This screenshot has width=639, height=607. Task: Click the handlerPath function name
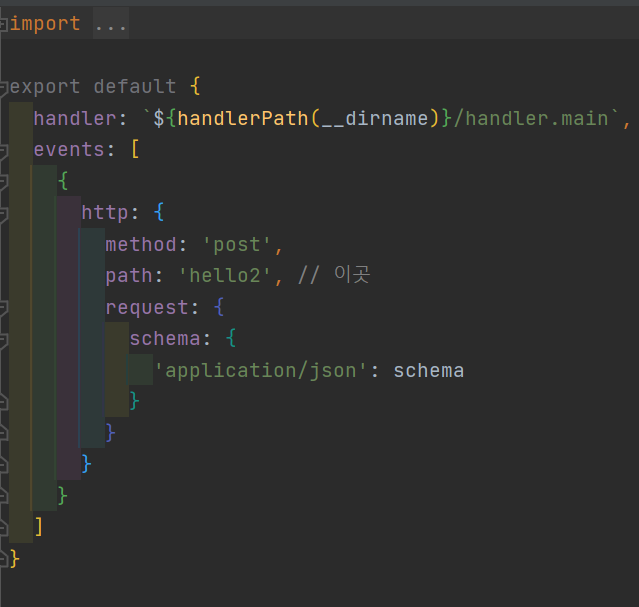tap(243, 119)
